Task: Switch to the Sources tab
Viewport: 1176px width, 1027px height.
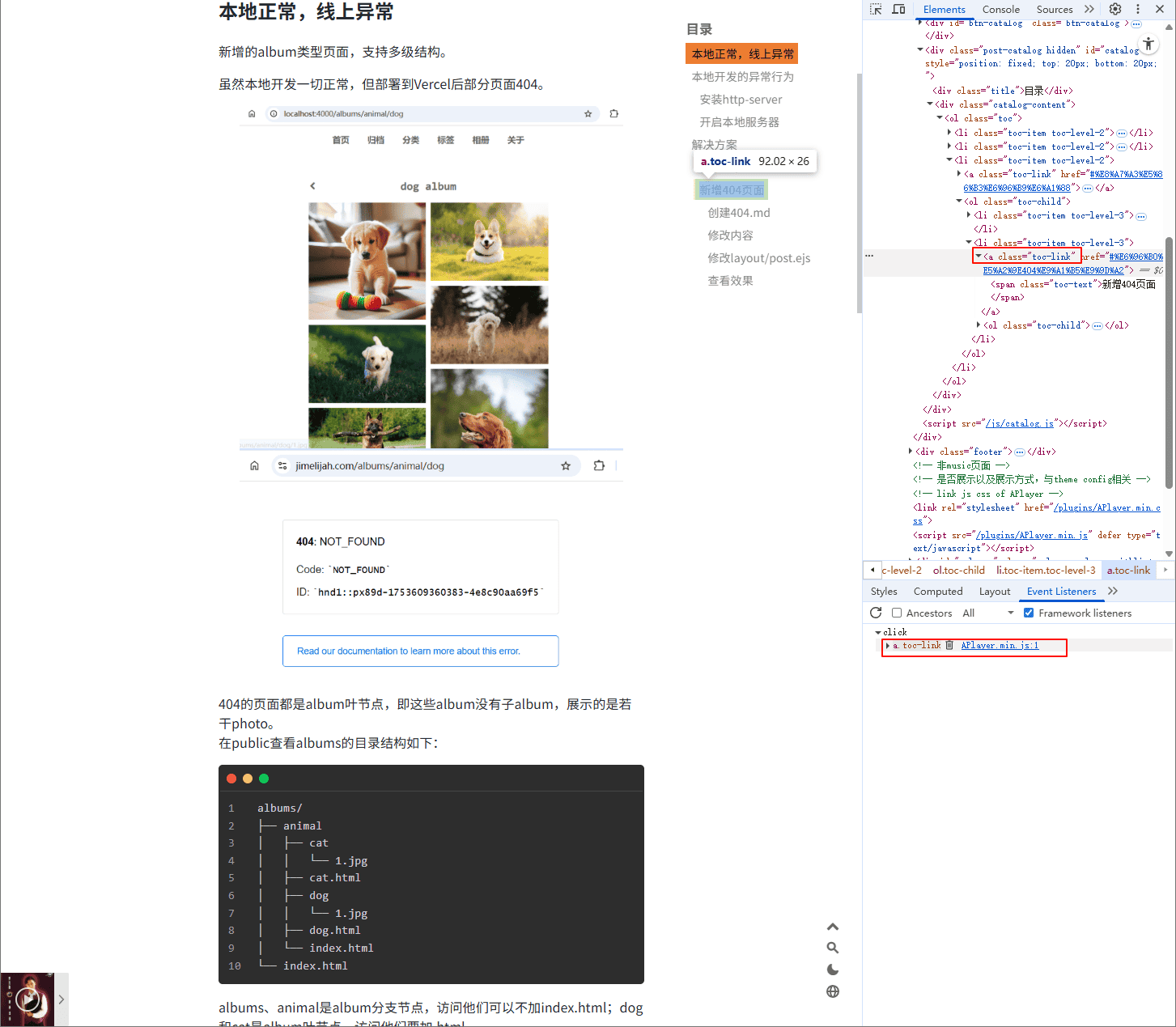Action: [1055, 9]
